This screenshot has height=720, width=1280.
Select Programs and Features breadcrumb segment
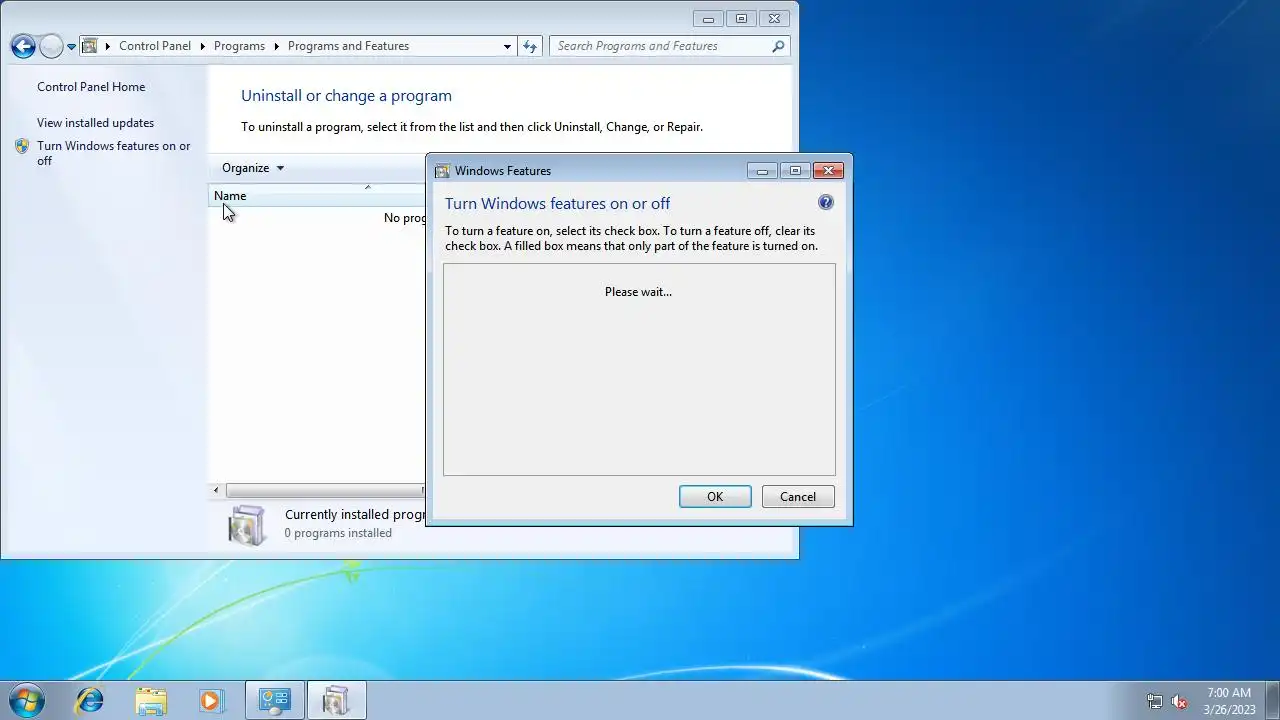(348, 46)
